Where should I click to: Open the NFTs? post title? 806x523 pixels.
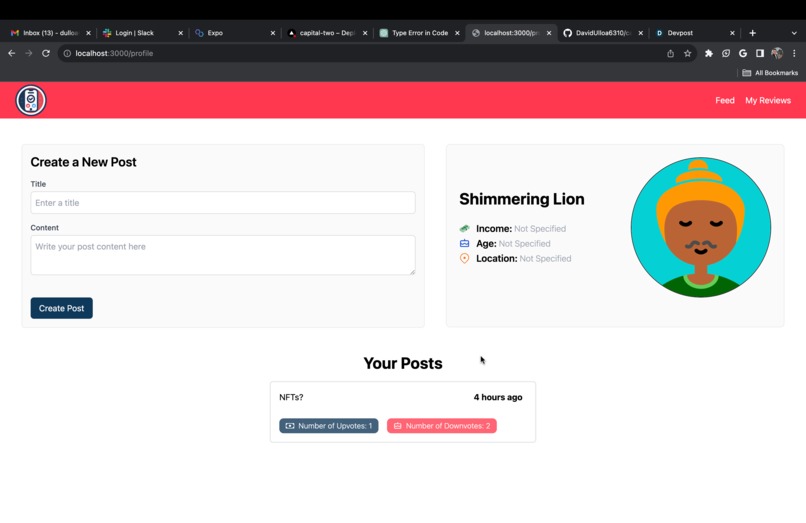pos(291,397)
